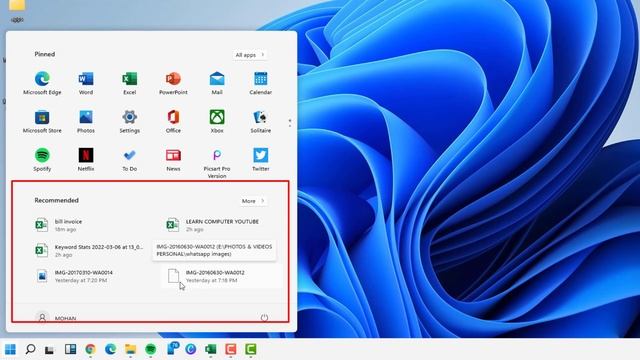This screenshot has height=360, width=640.
Task: Launch Netflix from Pinned apps
Action: click(x=86, y=160)
